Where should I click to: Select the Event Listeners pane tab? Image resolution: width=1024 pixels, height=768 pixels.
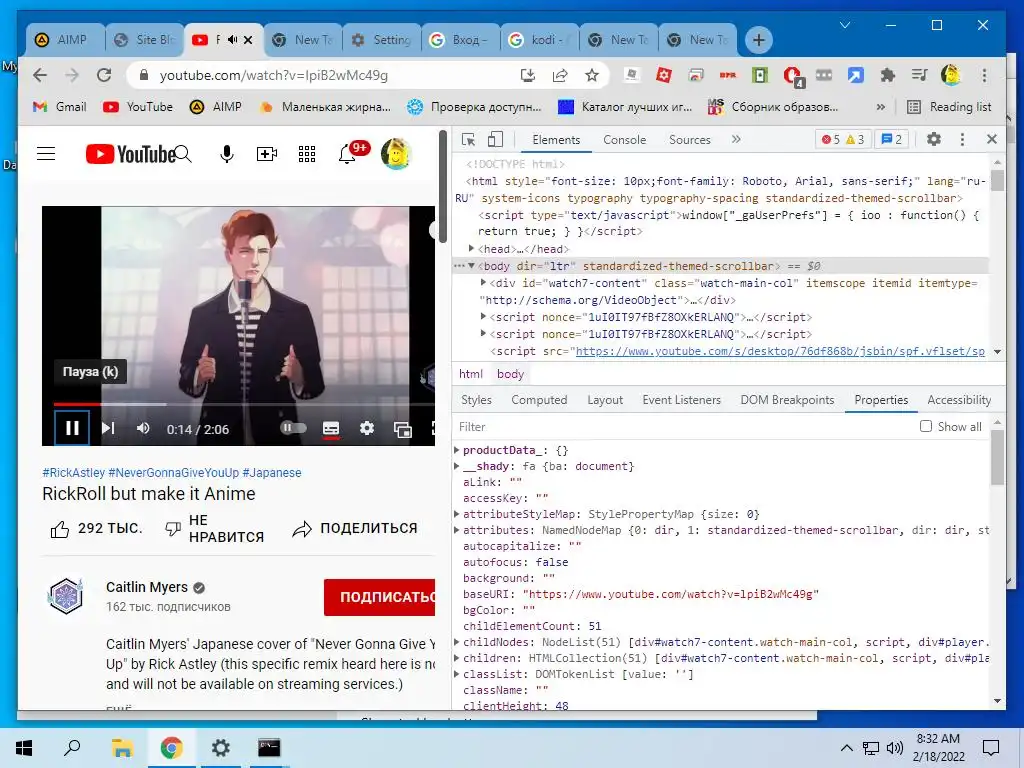(x=681, y=400)
